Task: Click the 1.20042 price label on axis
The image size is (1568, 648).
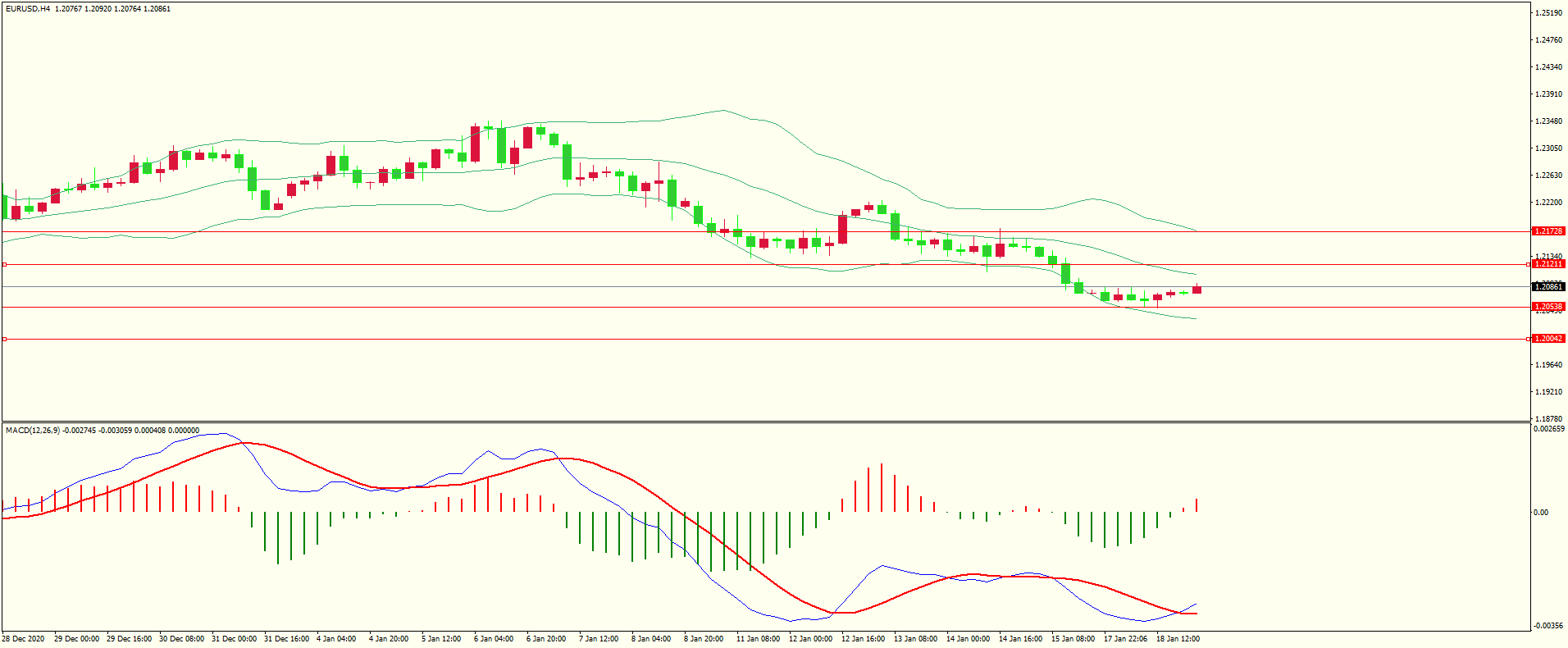Action: pyautogui.click(x=1548, y=339)
